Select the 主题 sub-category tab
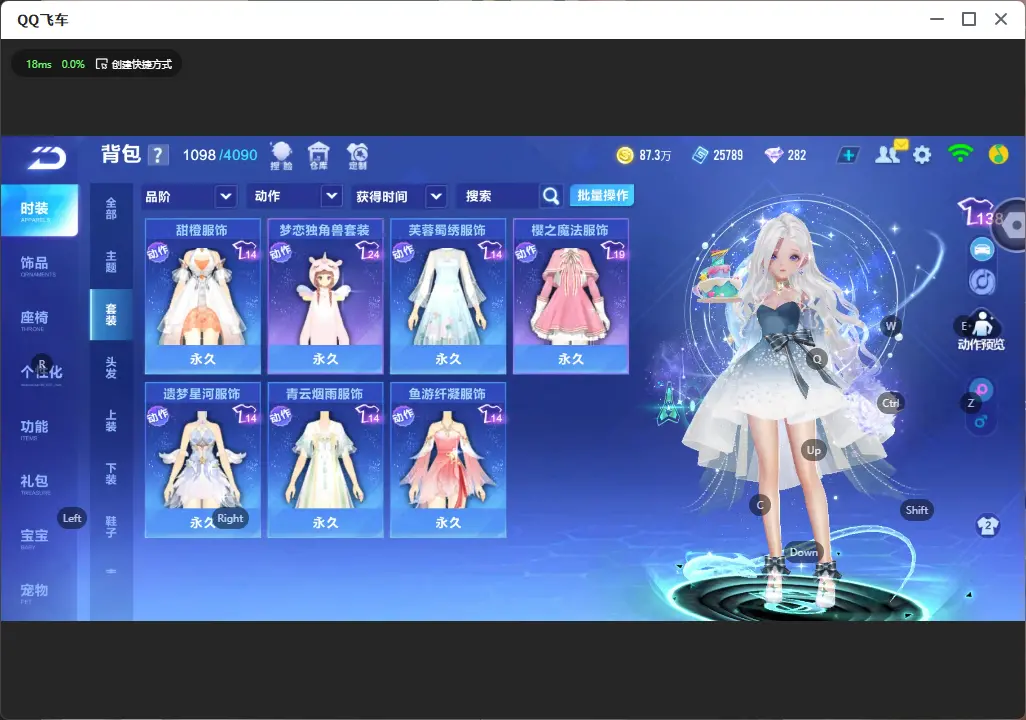The image size is (1026, 720). coord(111,261)
